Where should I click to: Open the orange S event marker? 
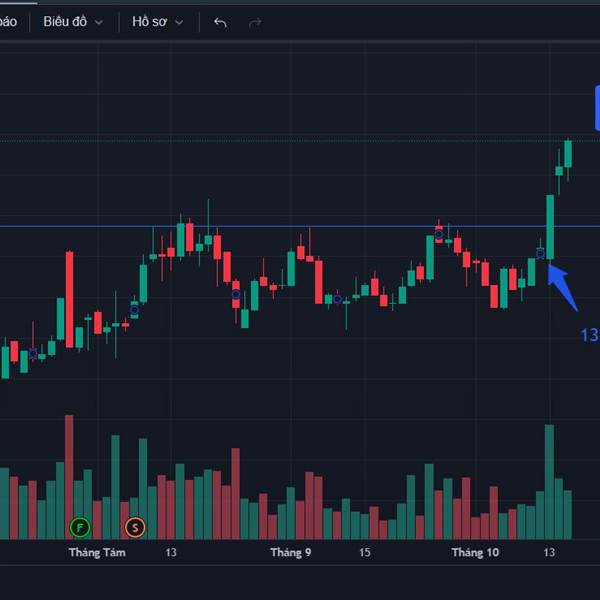pos(135,528)
